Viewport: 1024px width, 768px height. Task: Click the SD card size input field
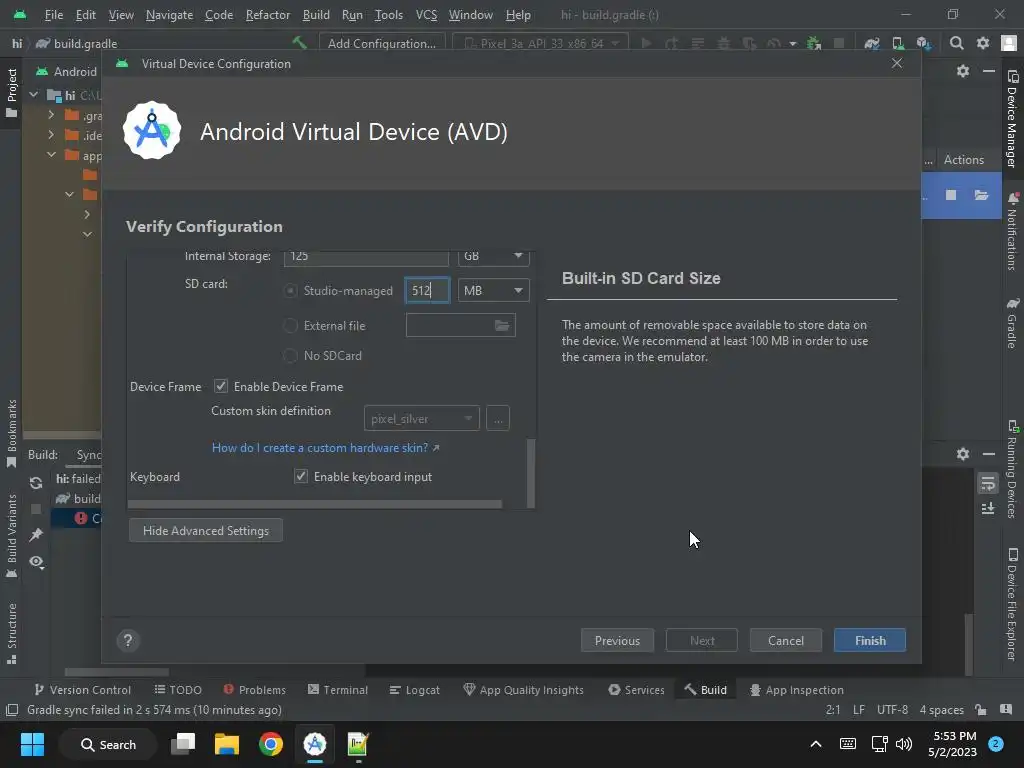click(427, 290)
